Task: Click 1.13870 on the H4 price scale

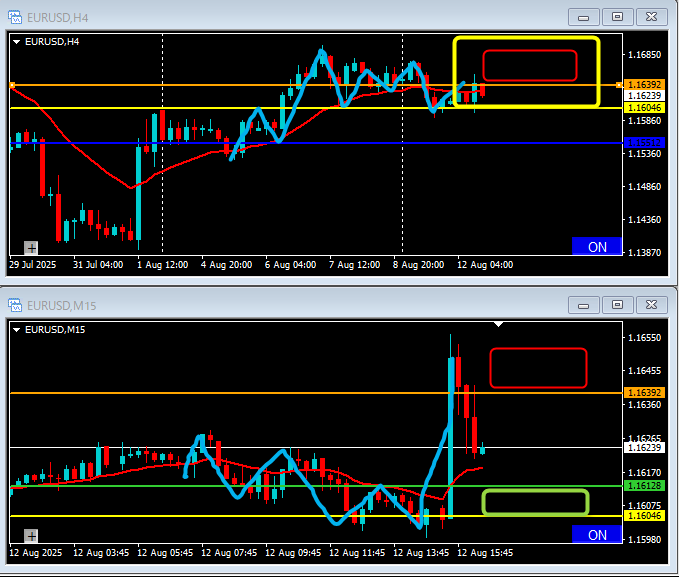Action: 644,253
